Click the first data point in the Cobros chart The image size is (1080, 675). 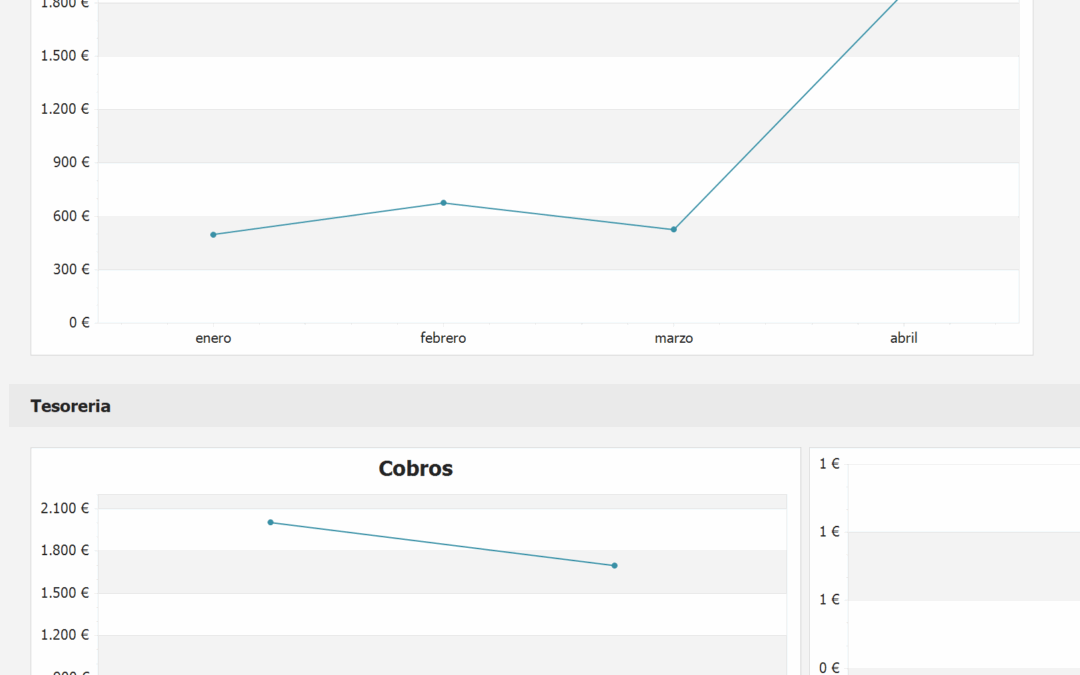pyautogui.click(x=271, y=523)
